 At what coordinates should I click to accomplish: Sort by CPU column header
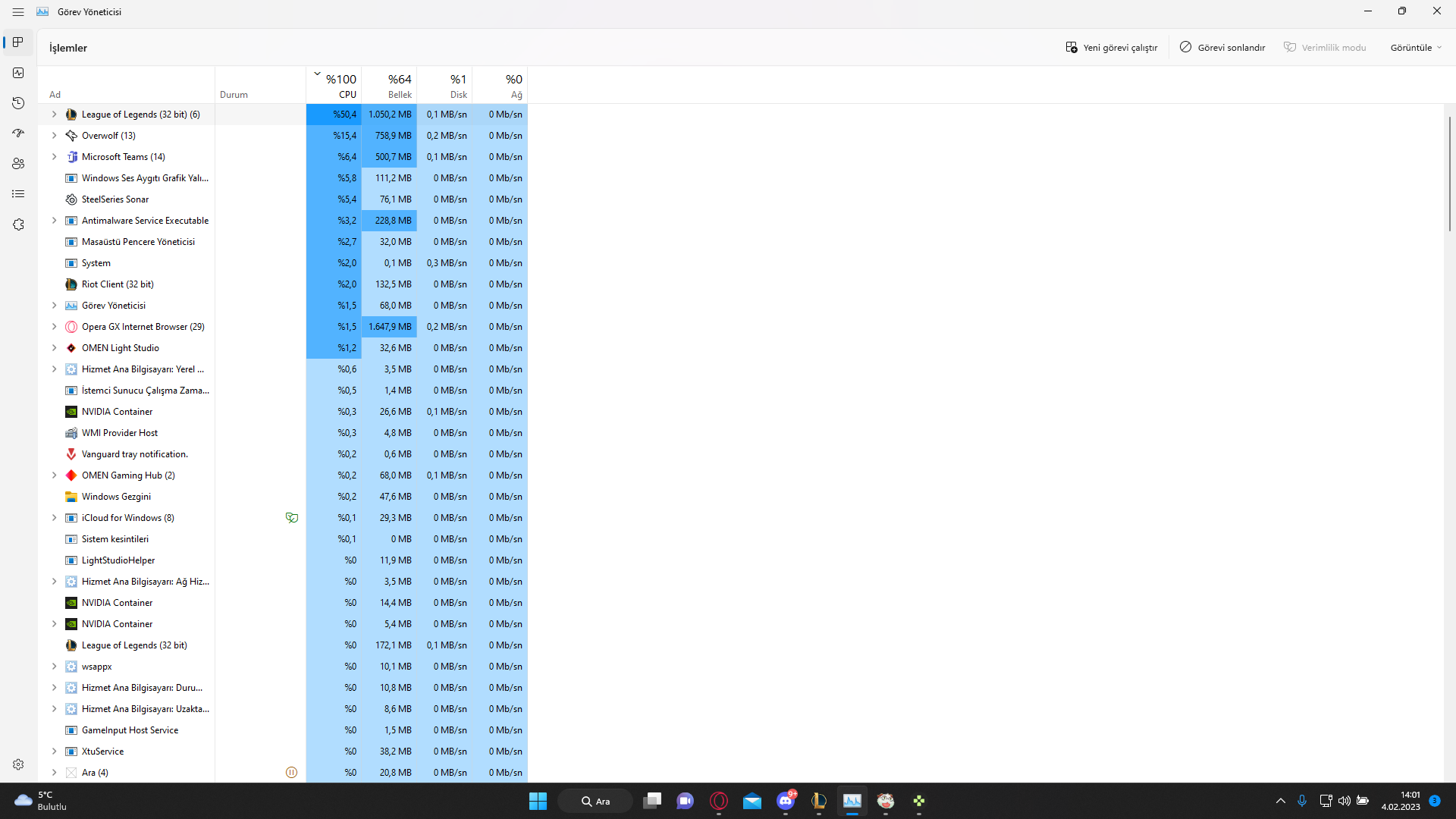tap(334, 86)
